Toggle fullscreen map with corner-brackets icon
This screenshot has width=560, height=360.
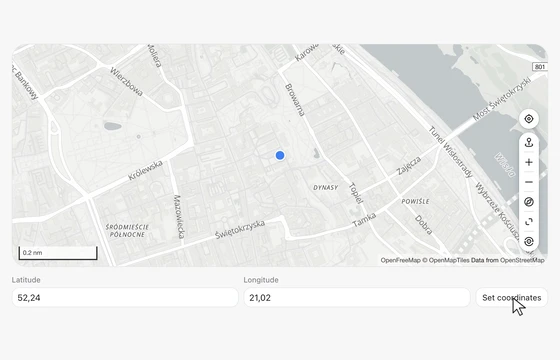(529, 222)
